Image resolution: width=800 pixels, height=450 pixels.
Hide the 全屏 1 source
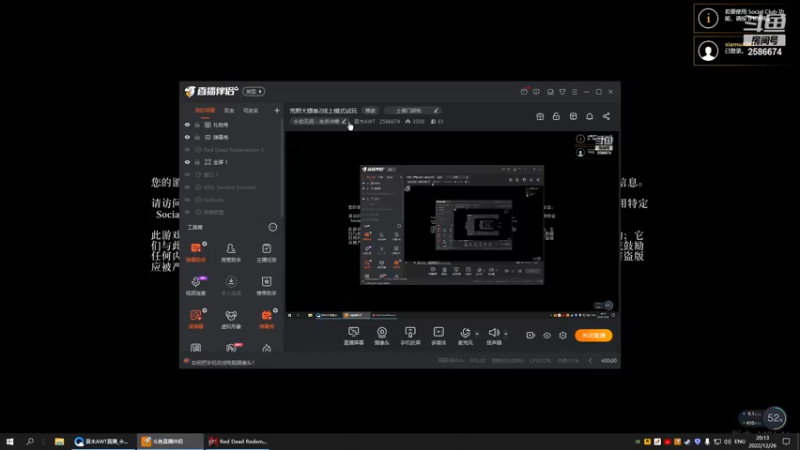[x=187, y=162]
